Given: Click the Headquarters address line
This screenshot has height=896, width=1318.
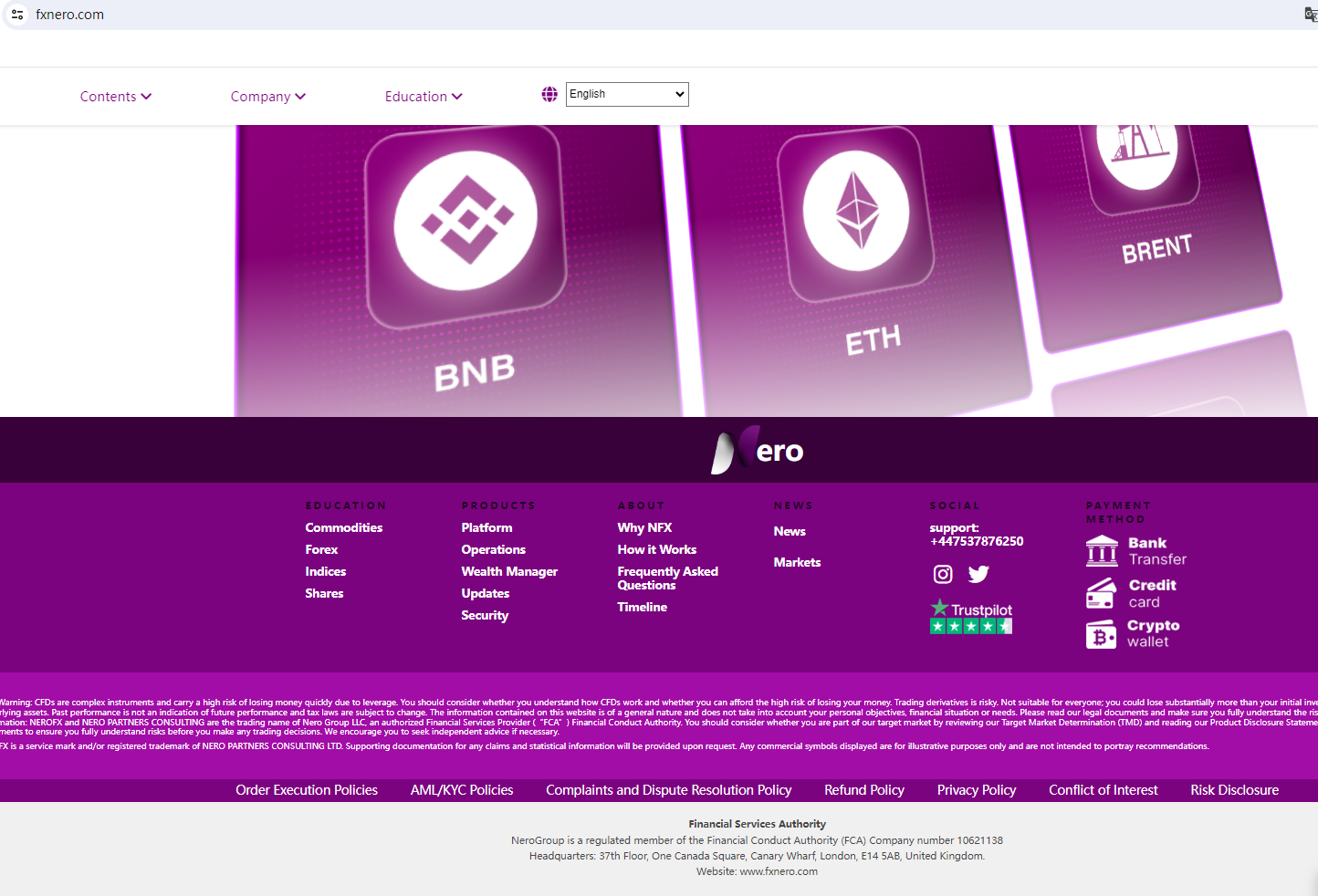Looking at the screenshot, I should 758,856.
